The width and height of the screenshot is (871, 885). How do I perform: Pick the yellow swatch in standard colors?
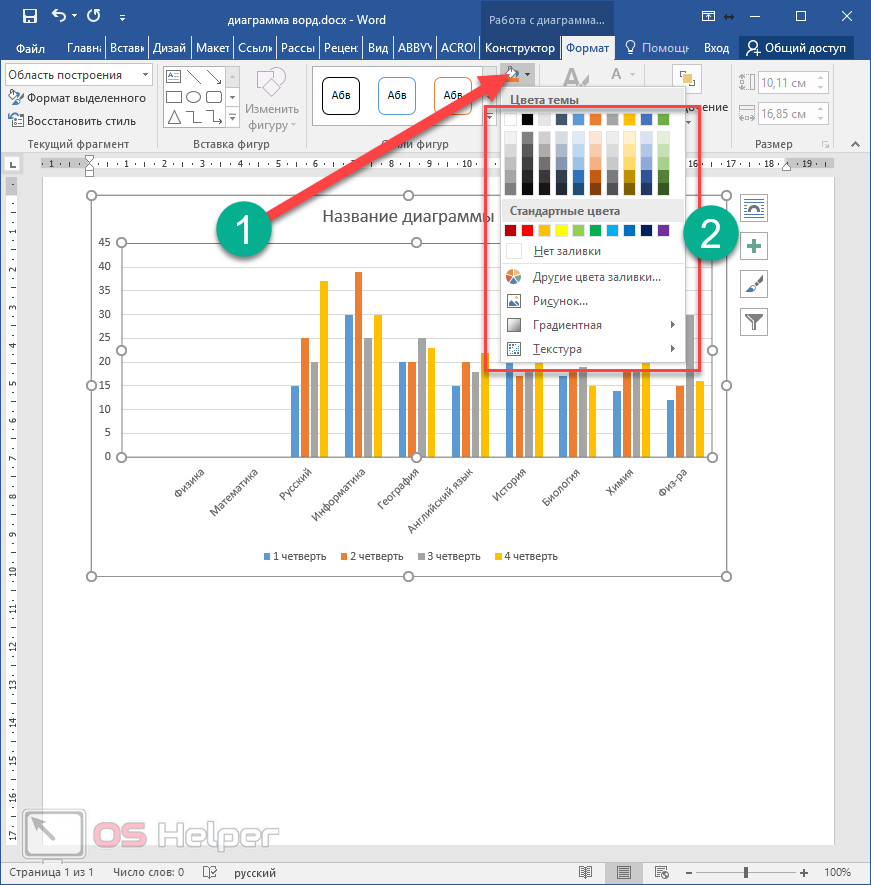coord(561,231)
